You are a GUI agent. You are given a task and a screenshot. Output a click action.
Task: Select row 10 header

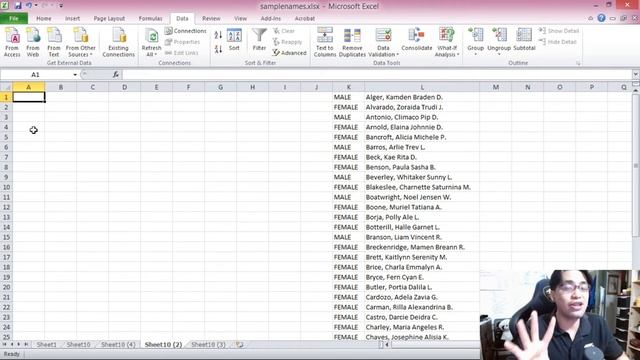click(x=6, y=187)
